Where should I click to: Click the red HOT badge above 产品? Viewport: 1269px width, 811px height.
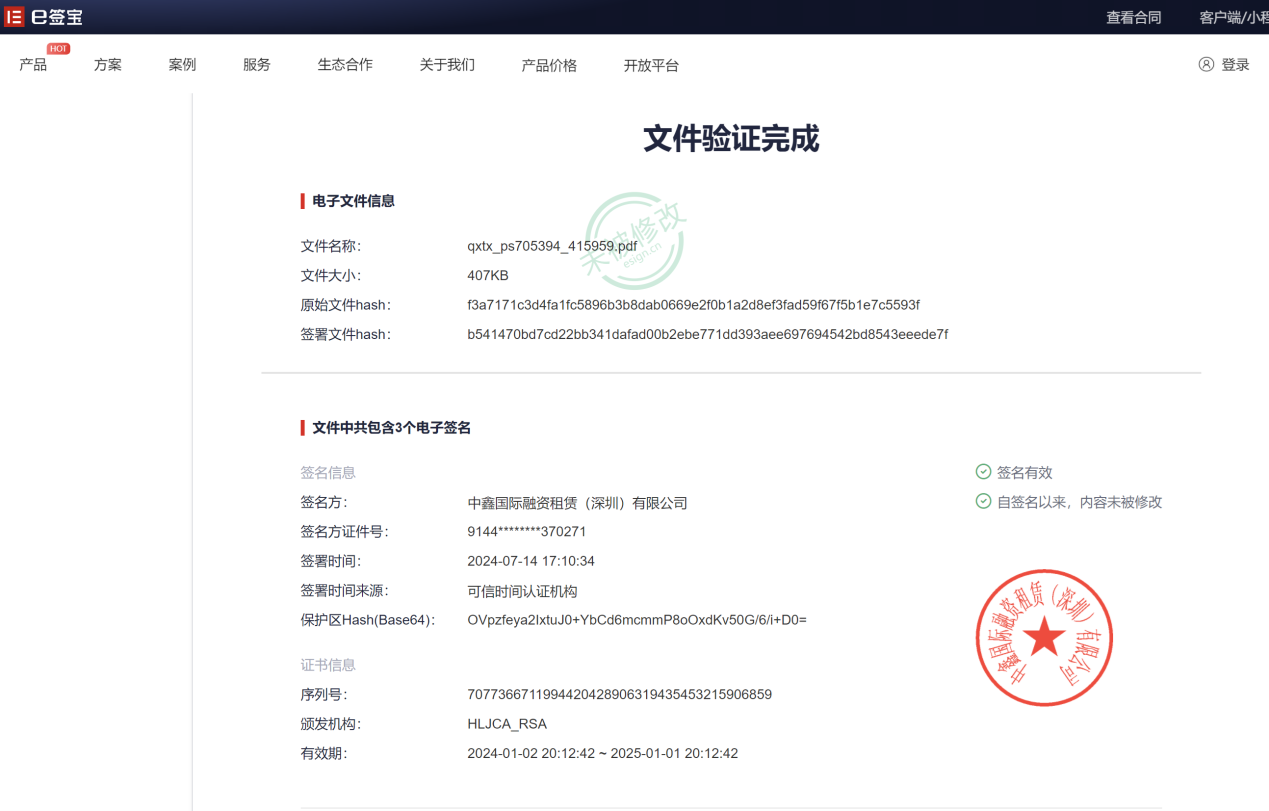click(x=58, y=49)
